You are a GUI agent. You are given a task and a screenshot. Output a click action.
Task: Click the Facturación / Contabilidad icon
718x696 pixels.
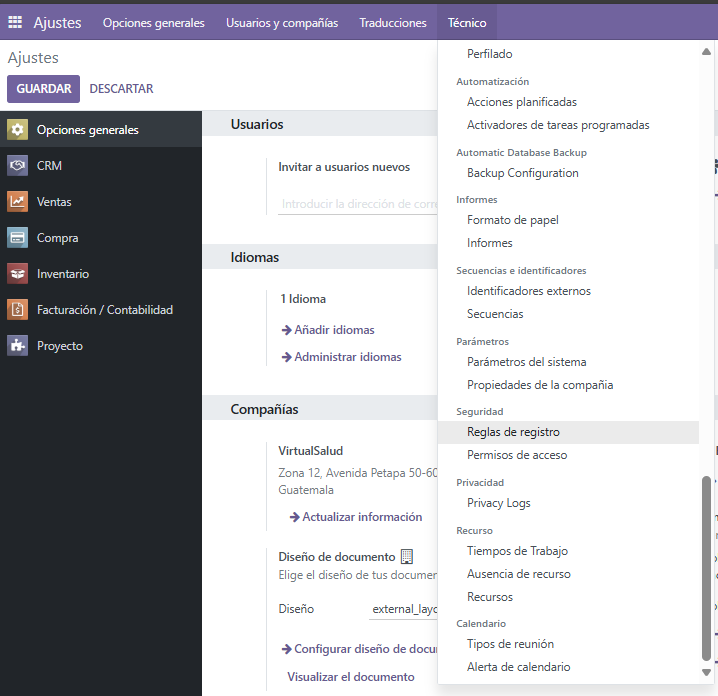tap(17, 310)
